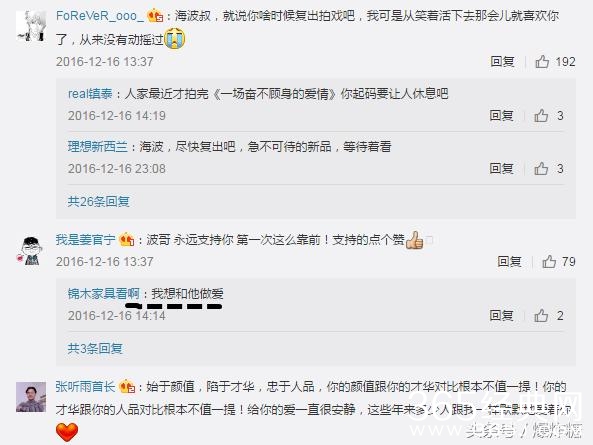Reply to 理想新西兰's comment
593x445 pixels.
(x=501, y=168)
